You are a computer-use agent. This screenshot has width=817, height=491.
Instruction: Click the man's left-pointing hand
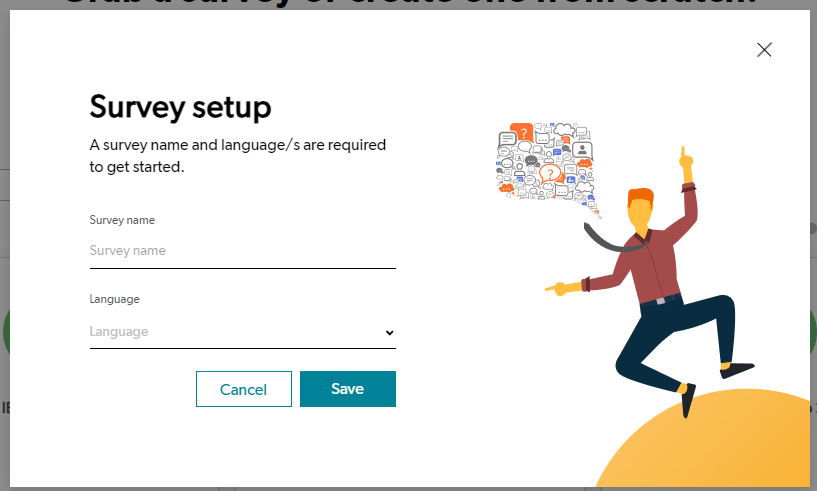coord(560,288)
